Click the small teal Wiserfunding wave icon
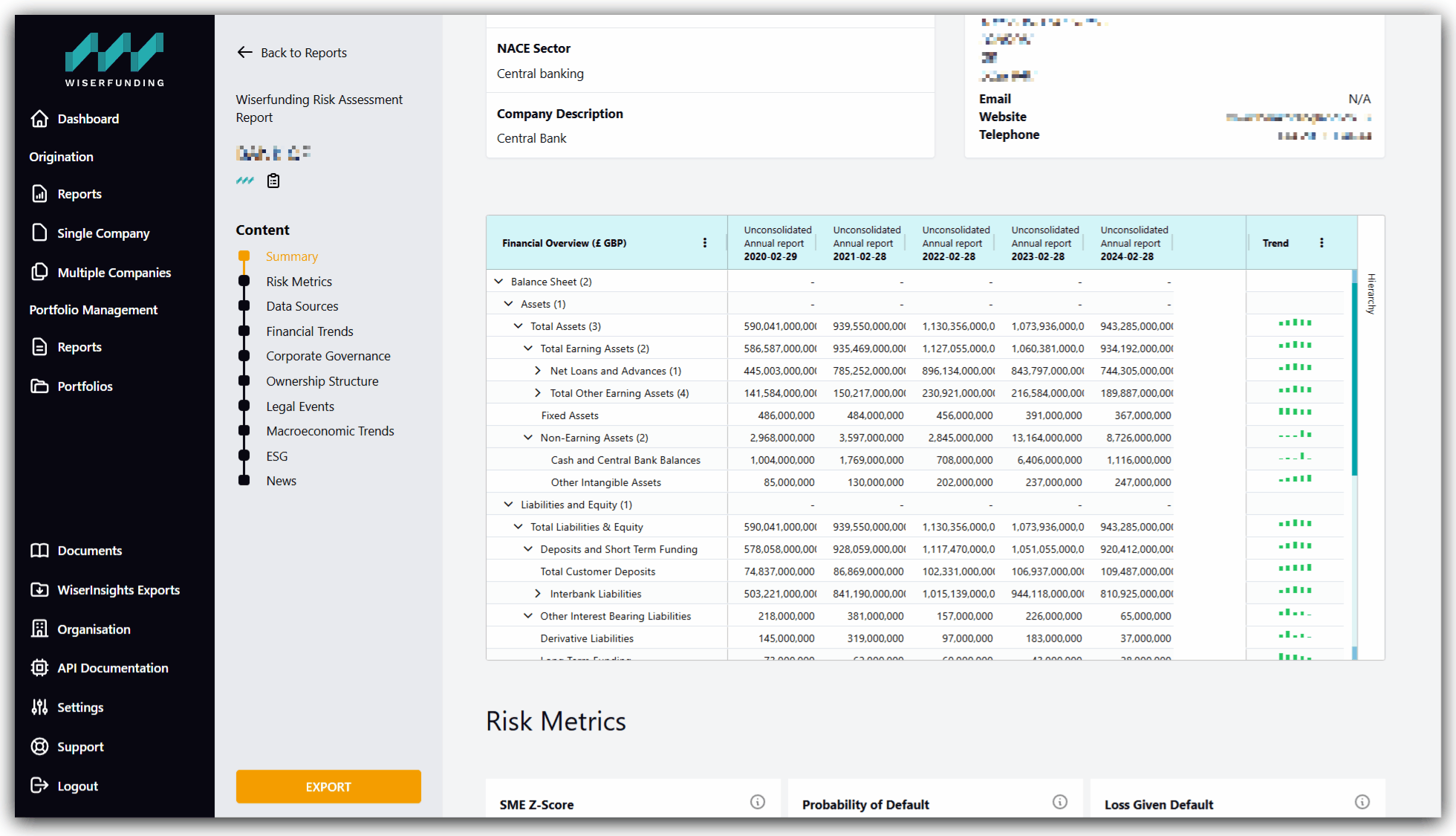 pos(245,181)
